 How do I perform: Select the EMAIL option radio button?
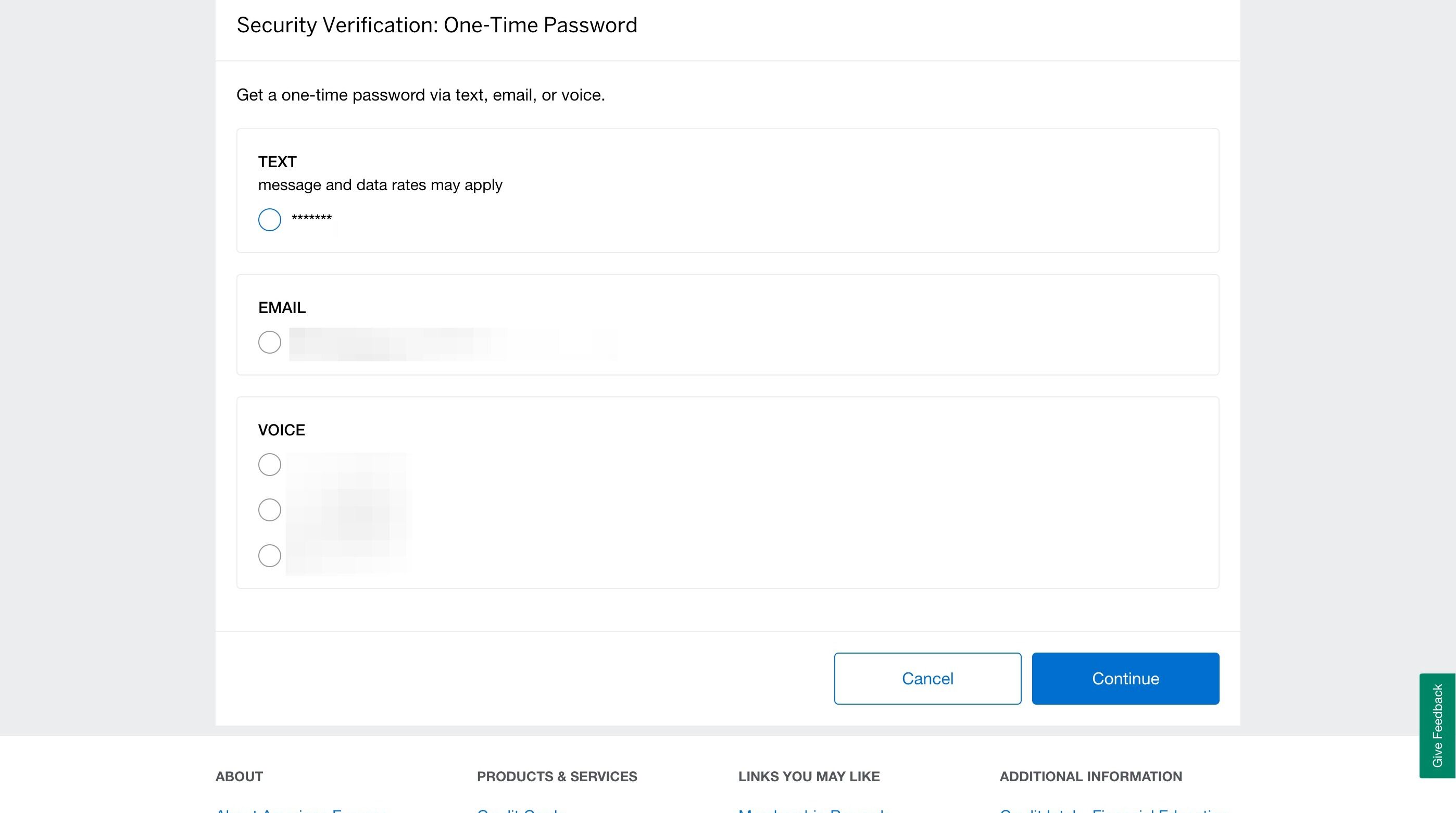[x=270, y=342]
